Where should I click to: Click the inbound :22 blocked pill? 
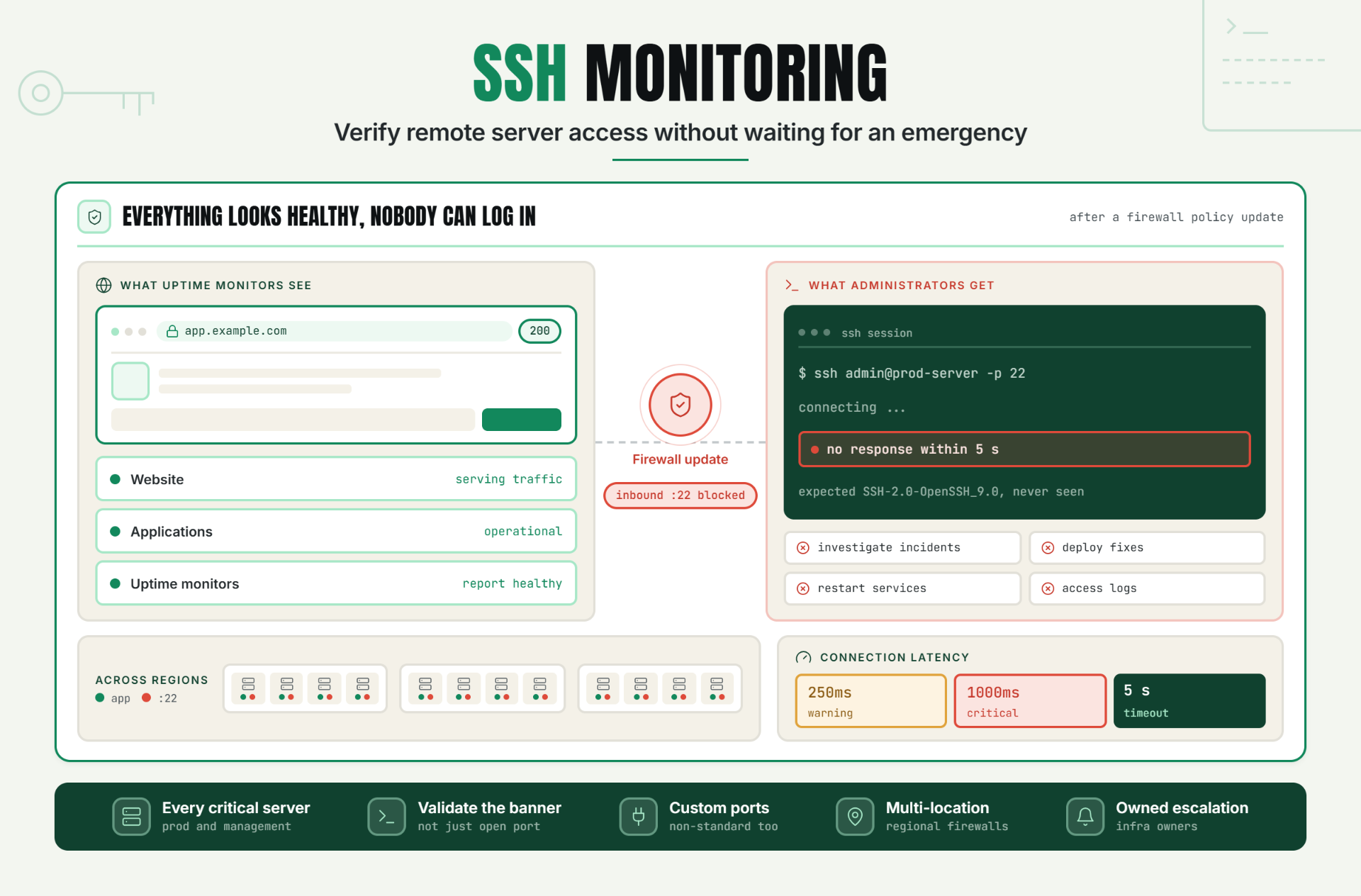680,495
